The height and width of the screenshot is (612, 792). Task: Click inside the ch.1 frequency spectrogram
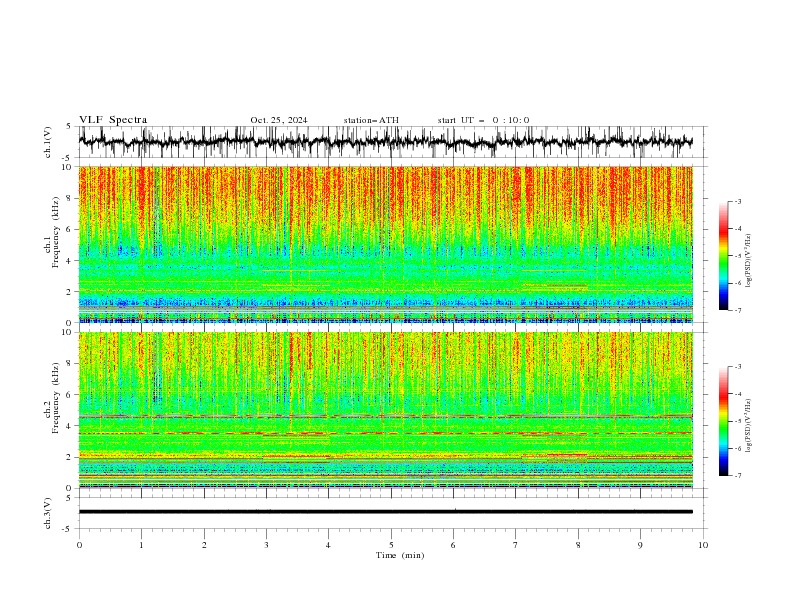385,244
